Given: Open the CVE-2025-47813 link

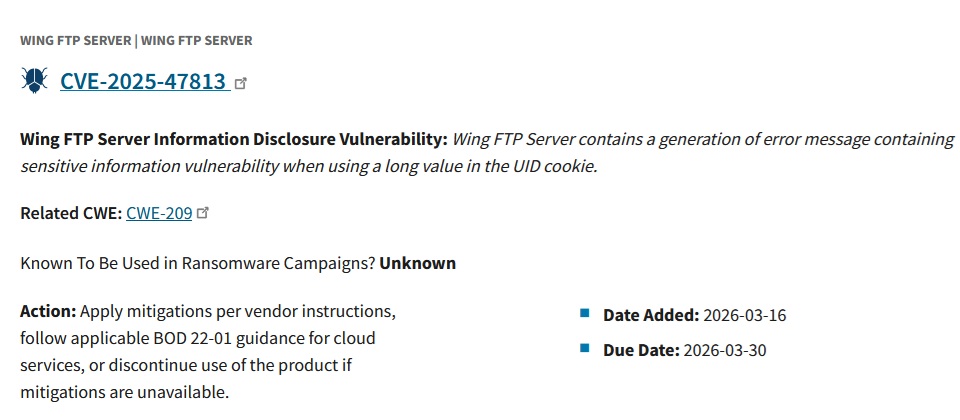Looking at the screenshot, I should [143, 82].
